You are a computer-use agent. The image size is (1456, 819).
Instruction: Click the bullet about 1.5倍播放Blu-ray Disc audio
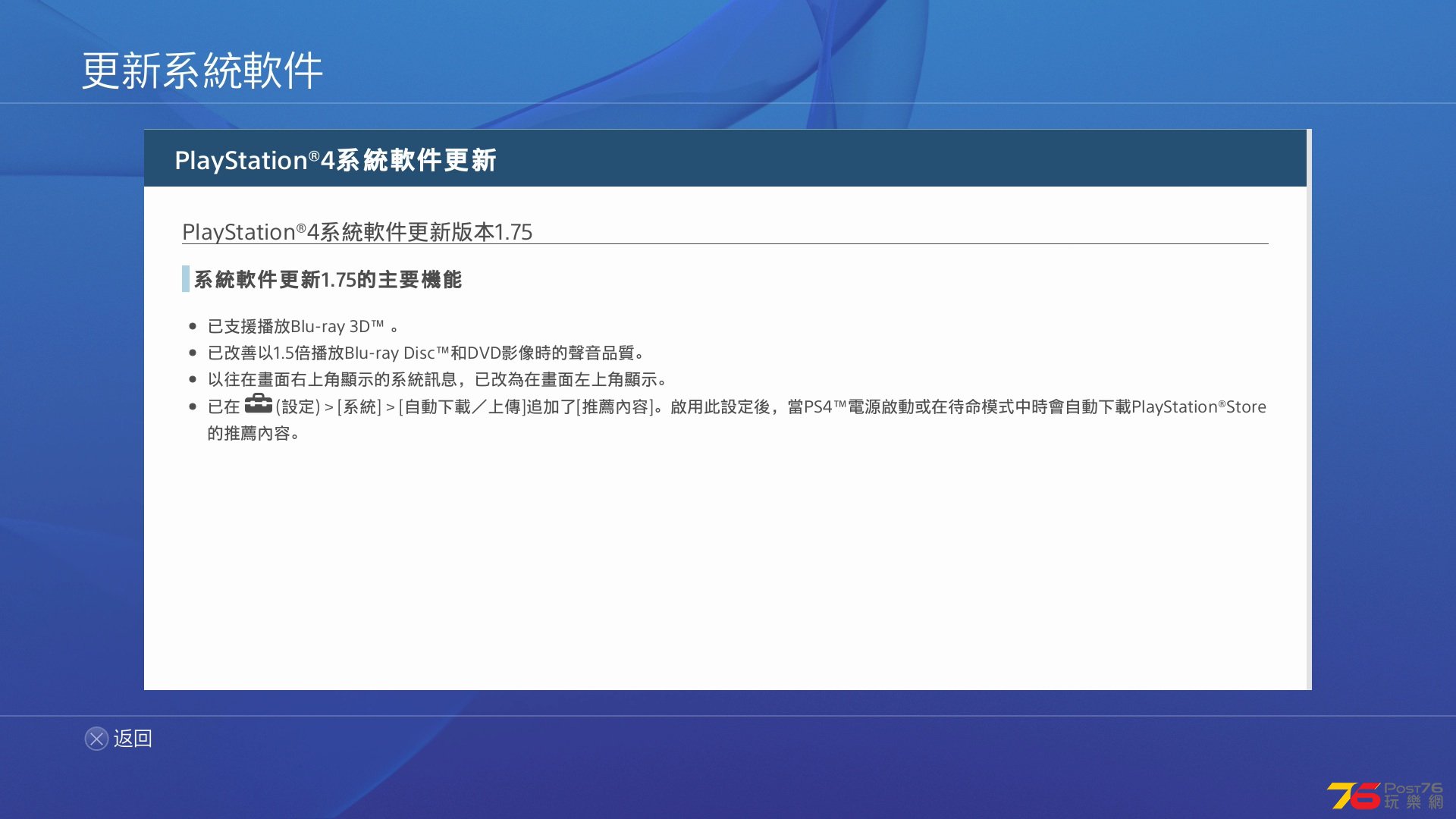click(x=426, y=353)
